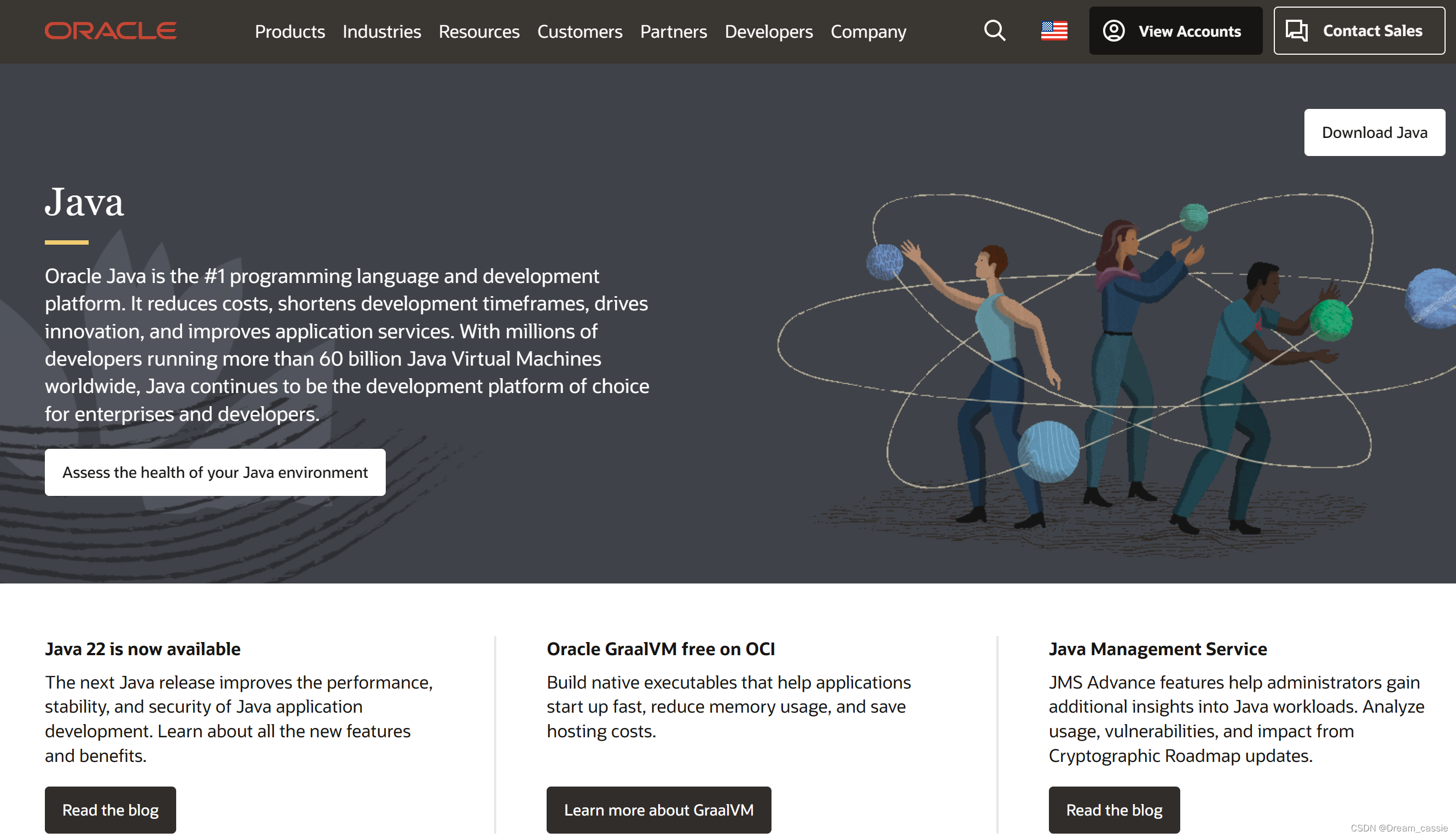
Task: Click the chat bubble icon in Contact Sales
Action: point(1297,31)
